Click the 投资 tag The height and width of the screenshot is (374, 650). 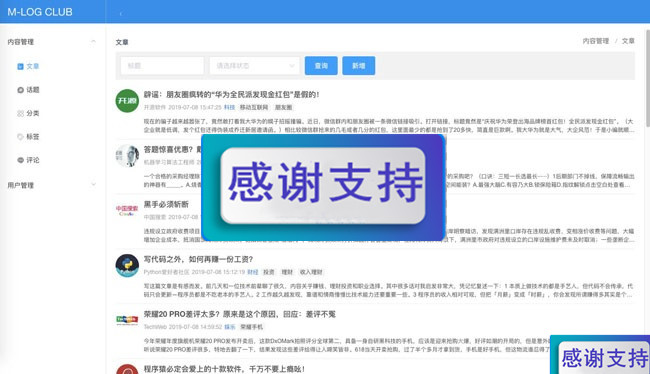click(269, 272)
